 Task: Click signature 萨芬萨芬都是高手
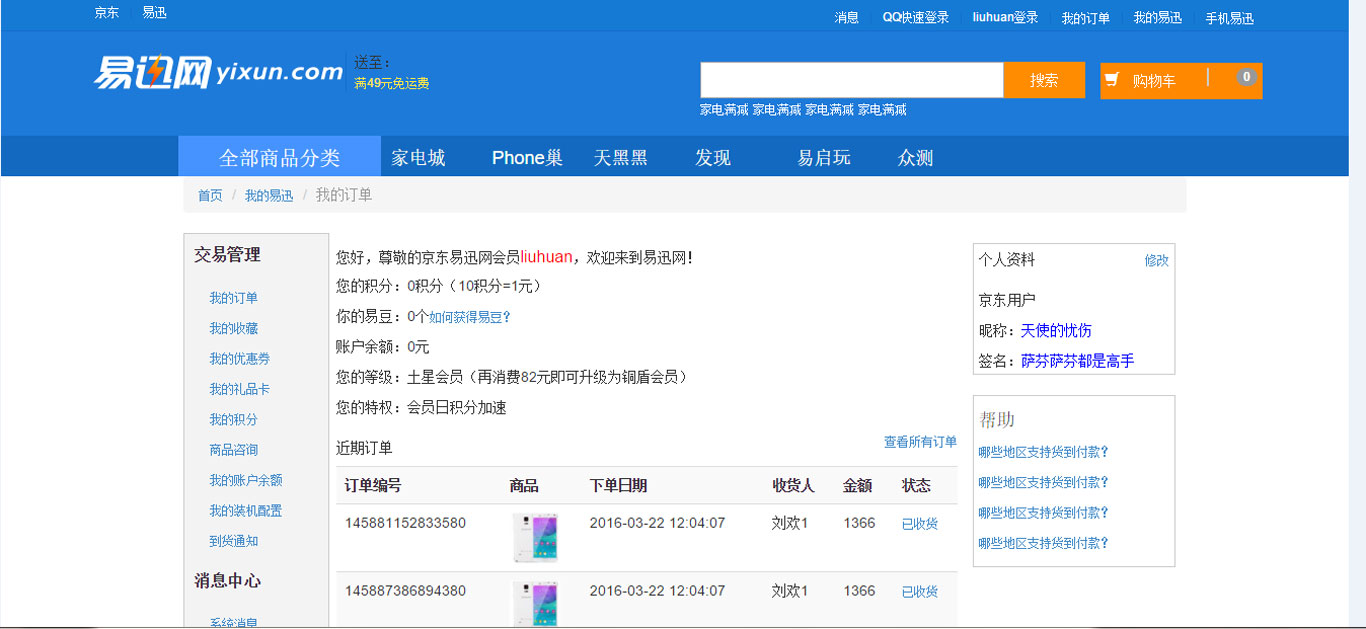[x=1078, y=361]
